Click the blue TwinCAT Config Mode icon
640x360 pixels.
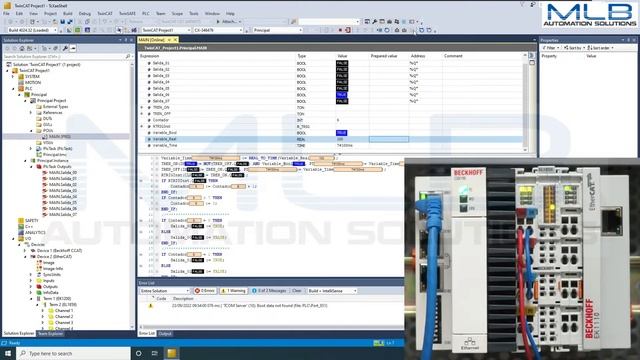87,30
